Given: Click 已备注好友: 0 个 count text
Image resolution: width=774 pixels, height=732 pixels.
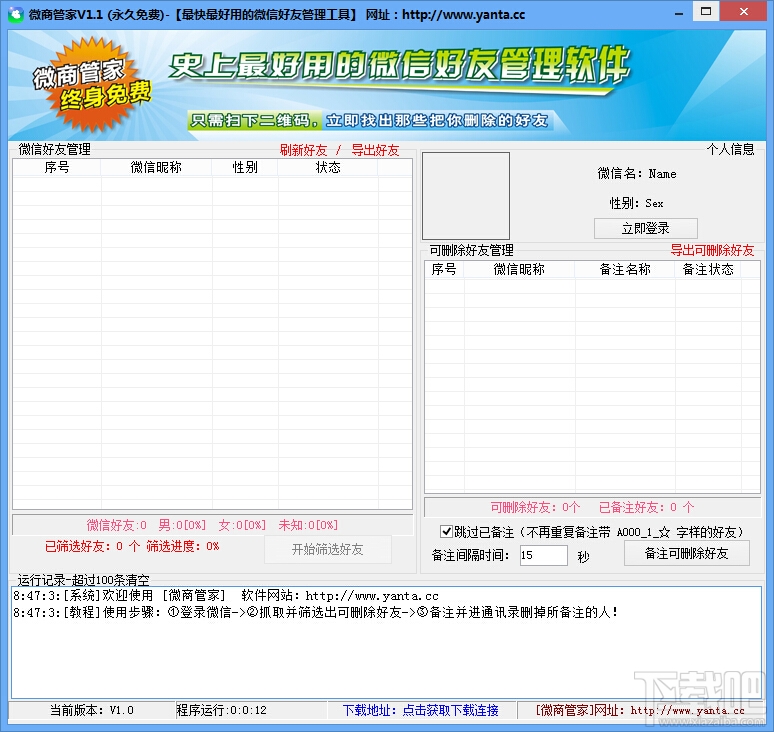Looking at the screenshot, I should click(x=647, y=507).
